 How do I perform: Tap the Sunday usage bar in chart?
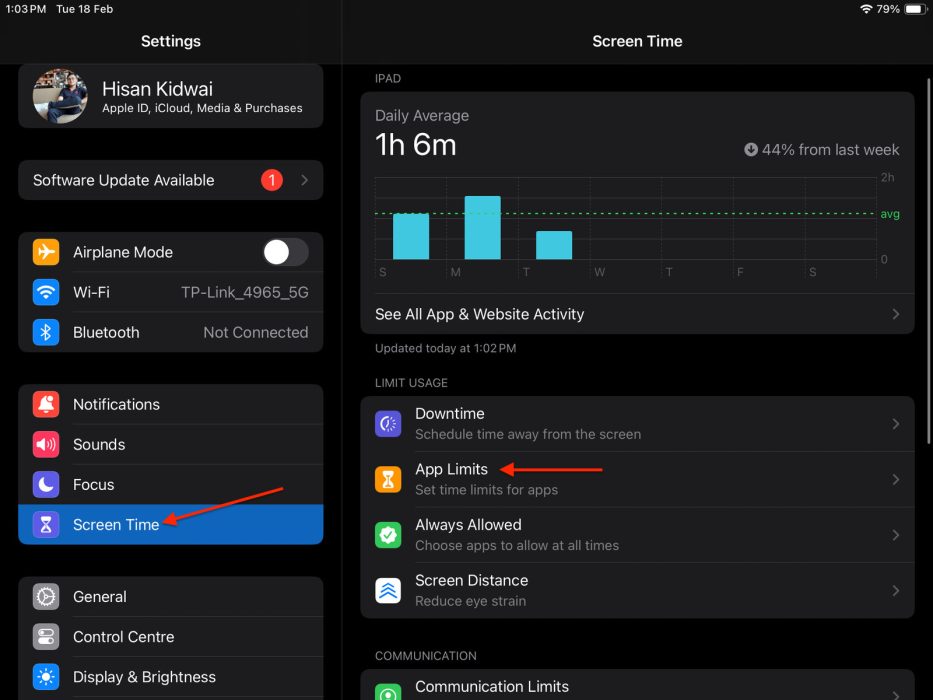coord(411,236)
